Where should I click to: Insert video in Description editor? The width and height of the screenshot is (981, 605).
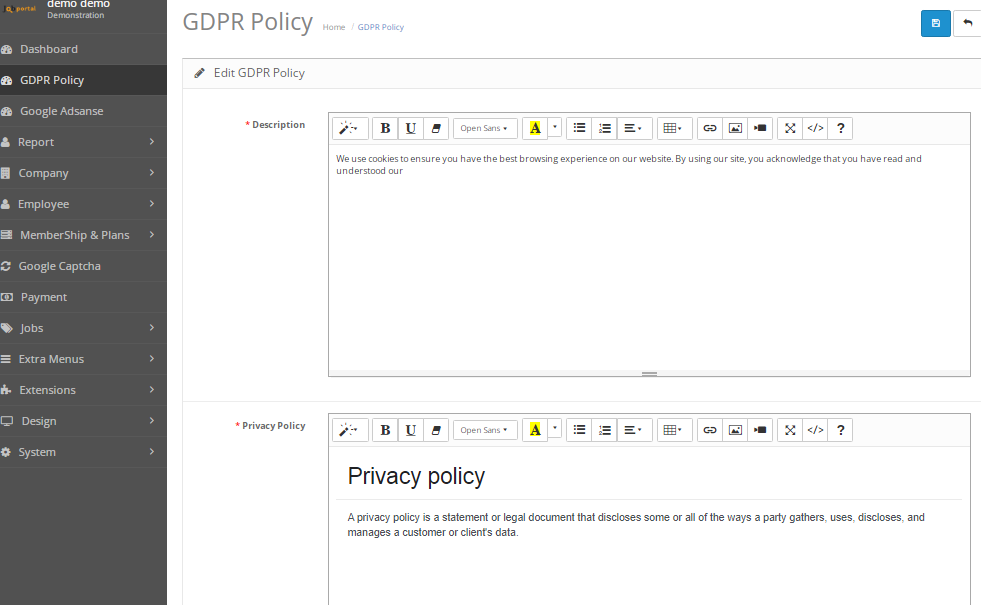click(760, 129)
